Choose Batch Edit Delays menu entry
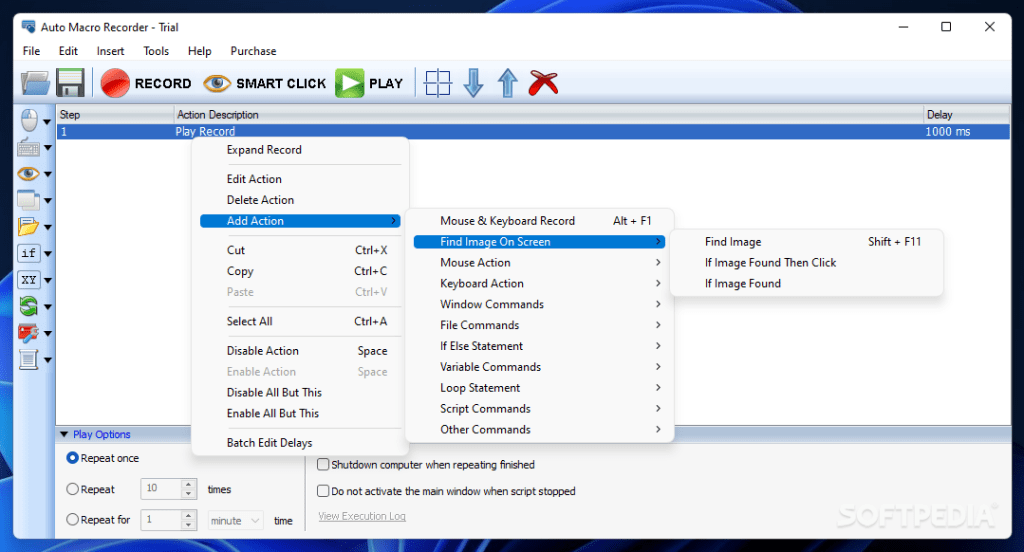 coord(300,443)
